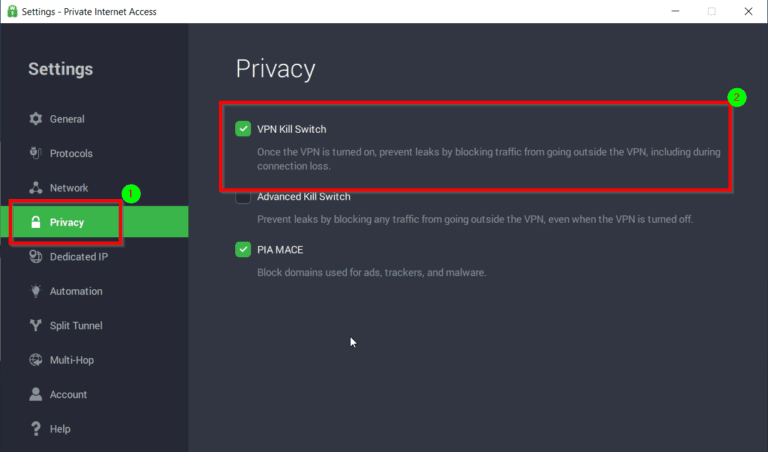The width and height of the screenshot is (768, 452).
Task: Click the Automation lightbulb icon
Action: click(35, 291)
